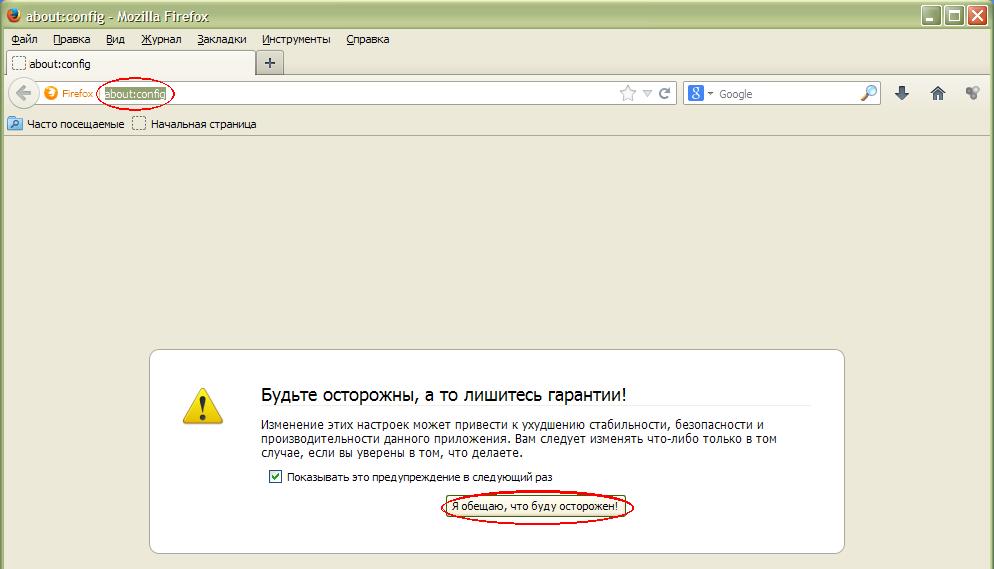Click Я обещаю, что буду осторожен! button

[535, 506]
